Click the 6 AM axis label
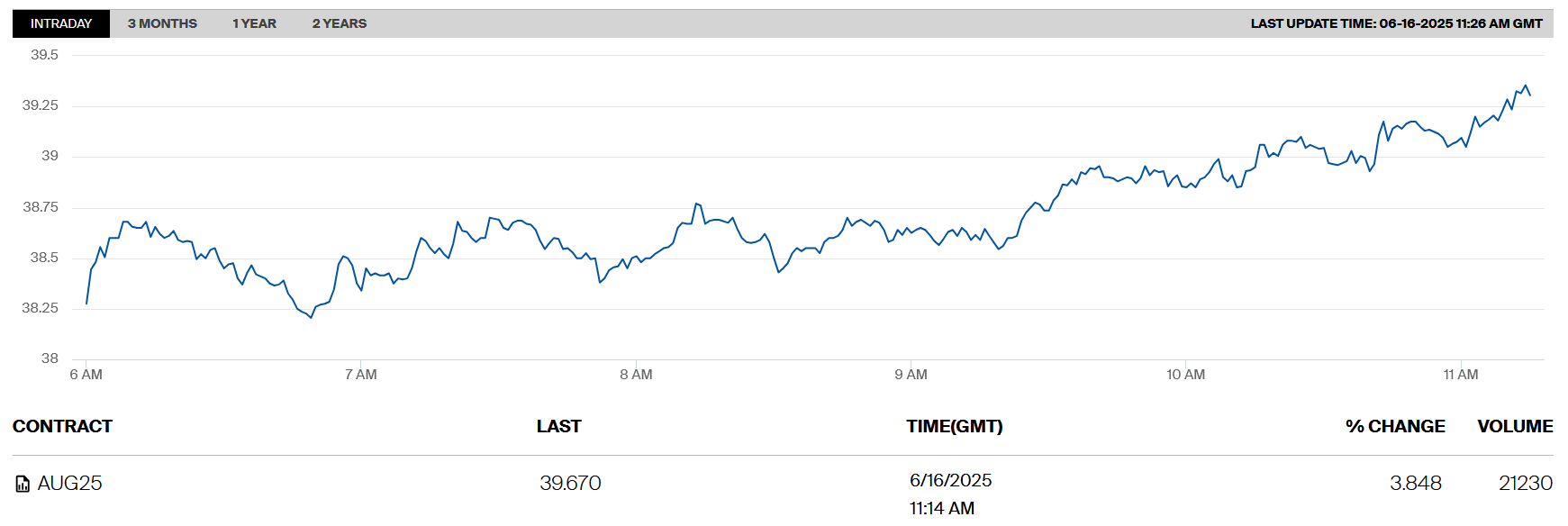 coord(86,375)
